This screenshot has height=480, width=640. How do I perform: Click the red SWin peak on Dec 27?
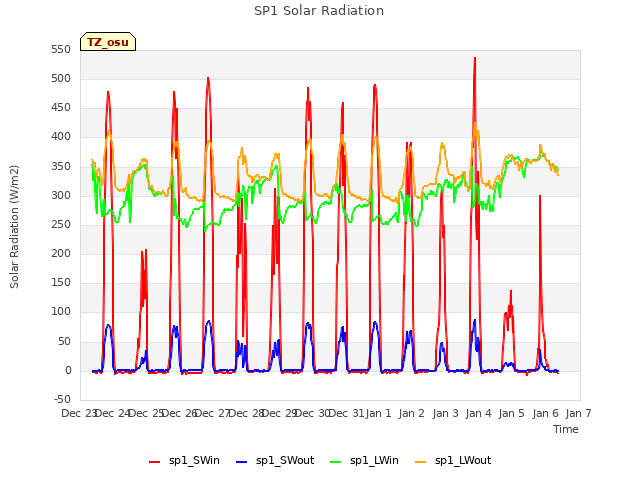[208, 78]
